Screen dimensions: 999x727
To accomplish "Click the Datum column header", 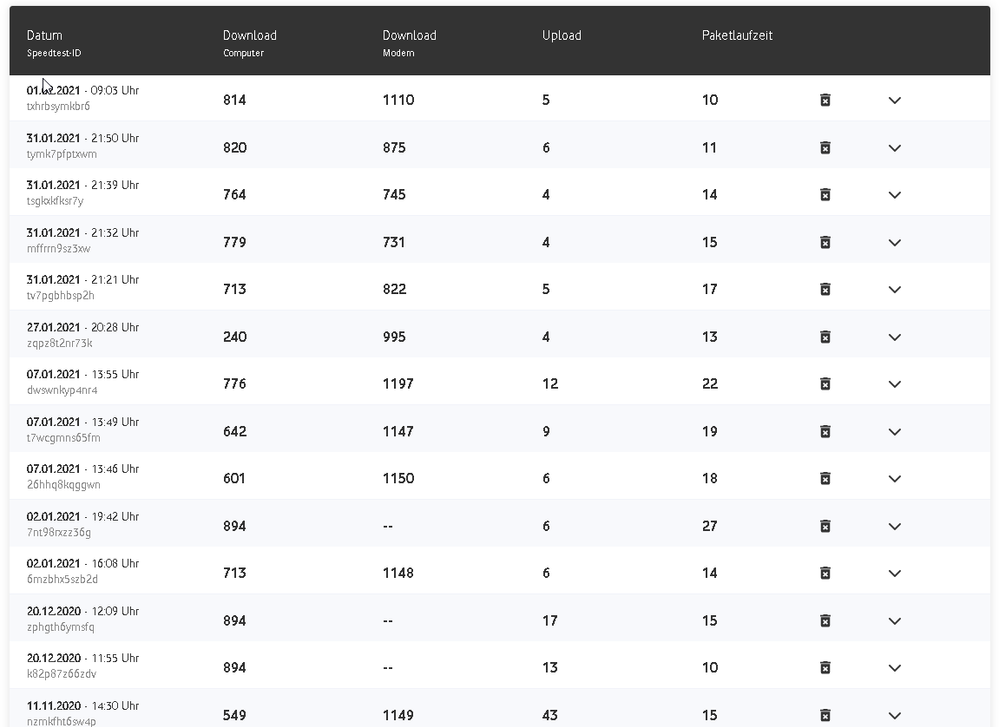I will tap(44, 36).
